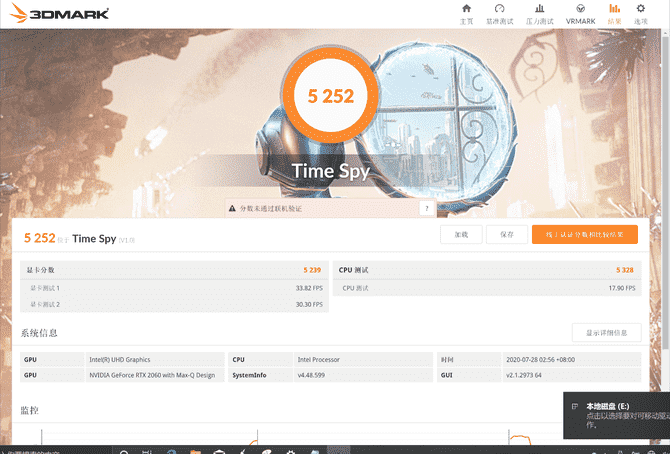The height and width of the screenshot is (454, 670).
Task: Click the 5 252 score in the Time Spy header
Action: coord(39,238)
